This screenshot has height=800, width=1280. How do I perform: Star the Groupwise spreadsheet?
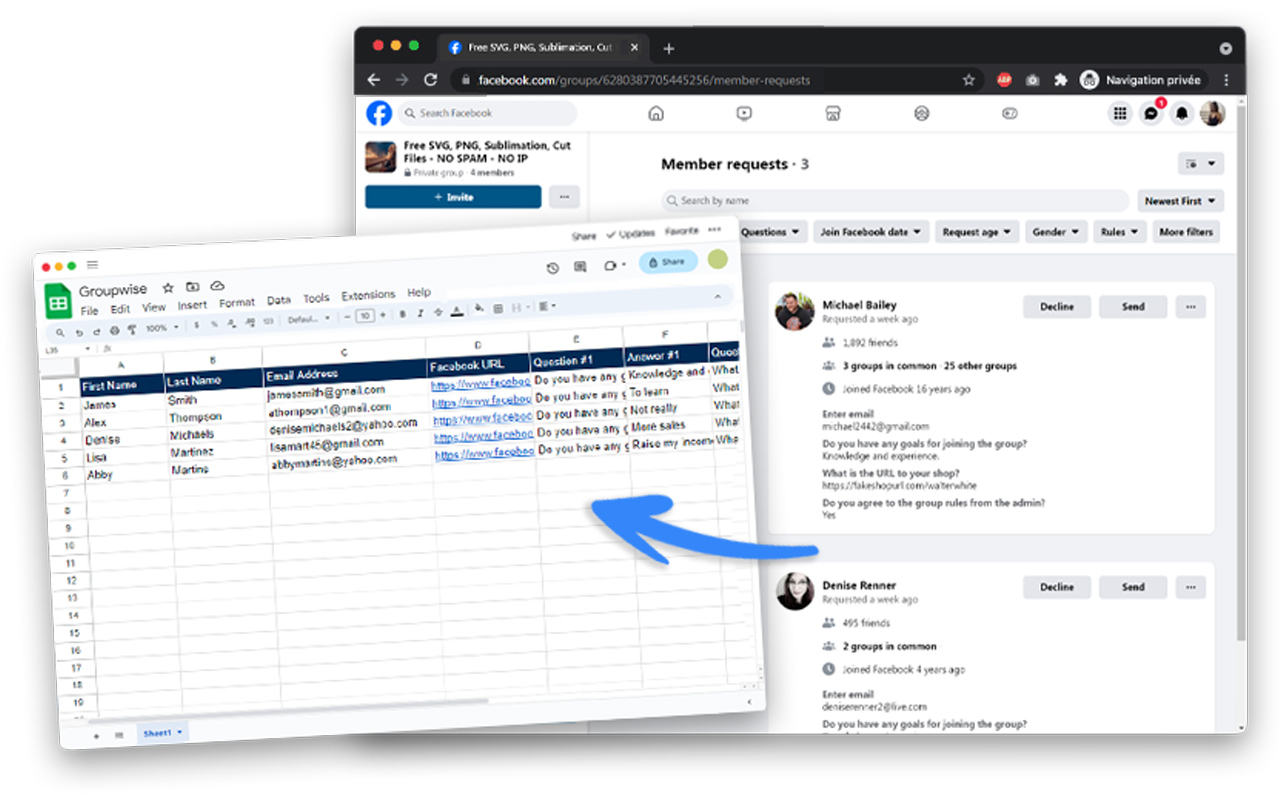tap(168, 288)
